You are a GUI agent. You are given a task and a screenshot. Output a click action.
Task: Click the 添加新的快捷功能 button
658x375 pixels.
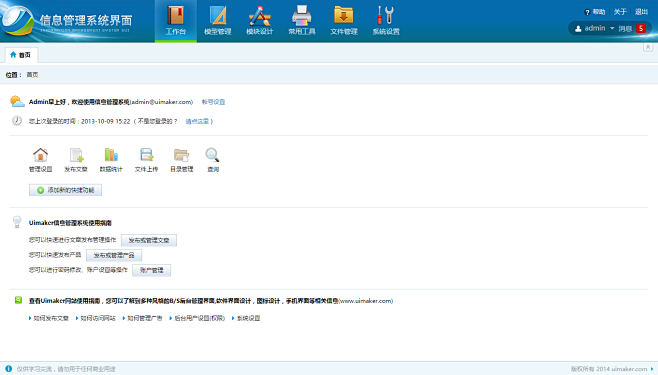[x=65, y=190]
